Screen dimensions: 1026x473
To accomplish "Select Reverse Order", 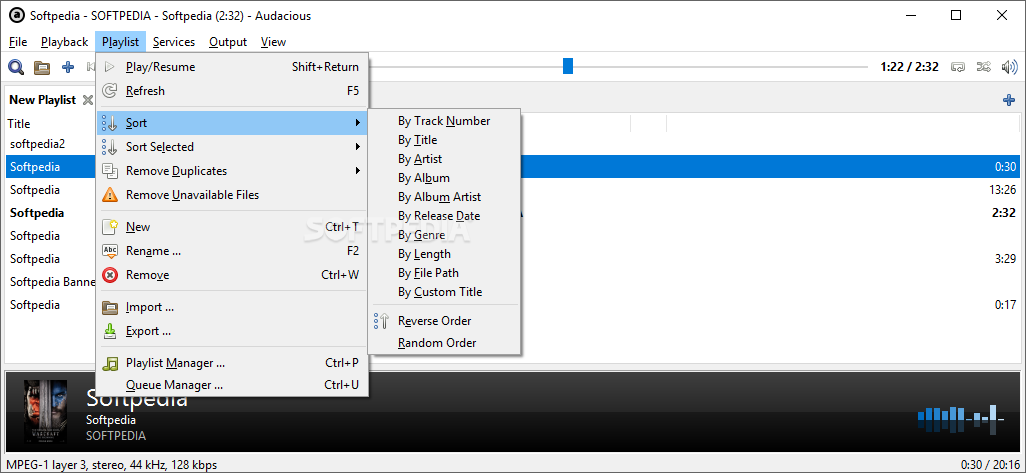I will coord(444,321).
